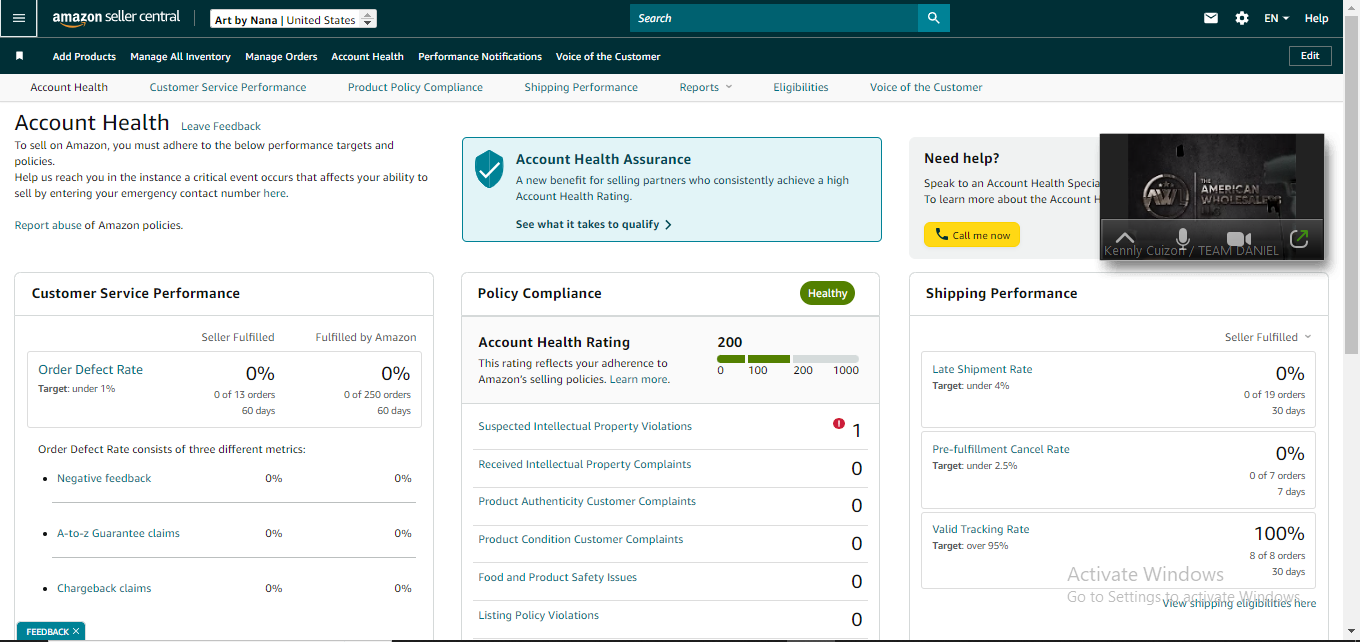Open the Negative feedback link
1360x642 pixels.
point(104,478)
